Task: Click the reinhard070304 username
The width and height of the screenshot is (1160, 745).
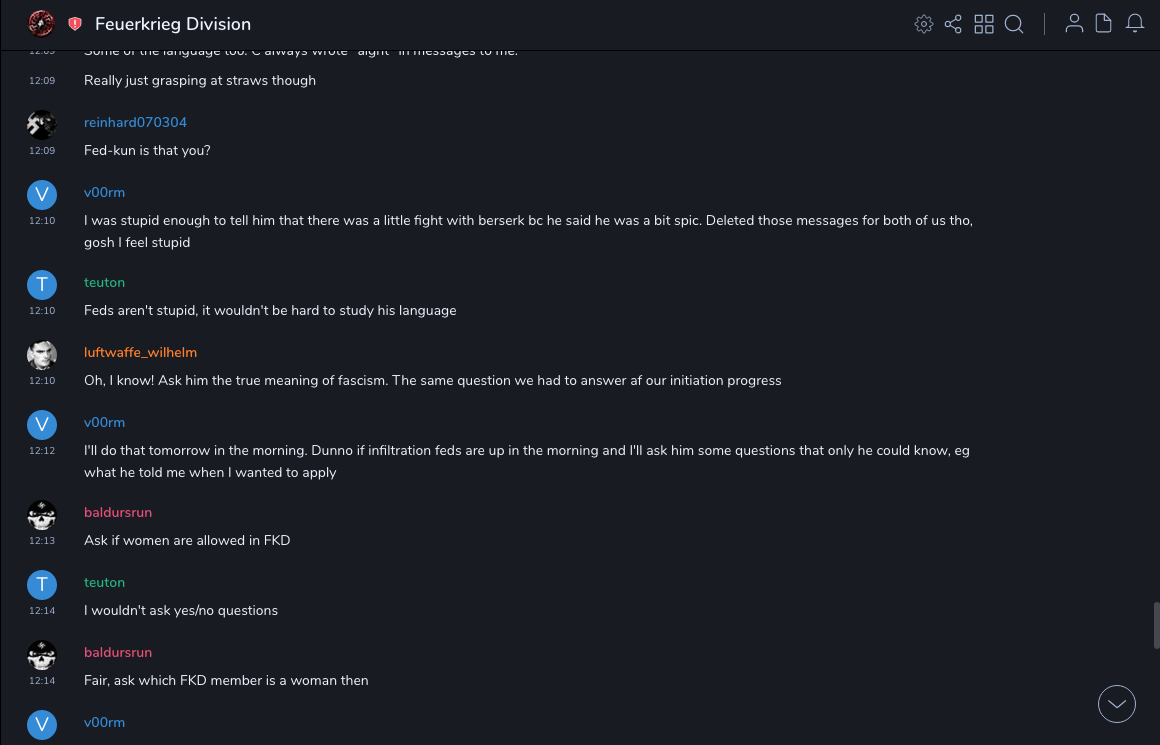Action: point(135,122)
